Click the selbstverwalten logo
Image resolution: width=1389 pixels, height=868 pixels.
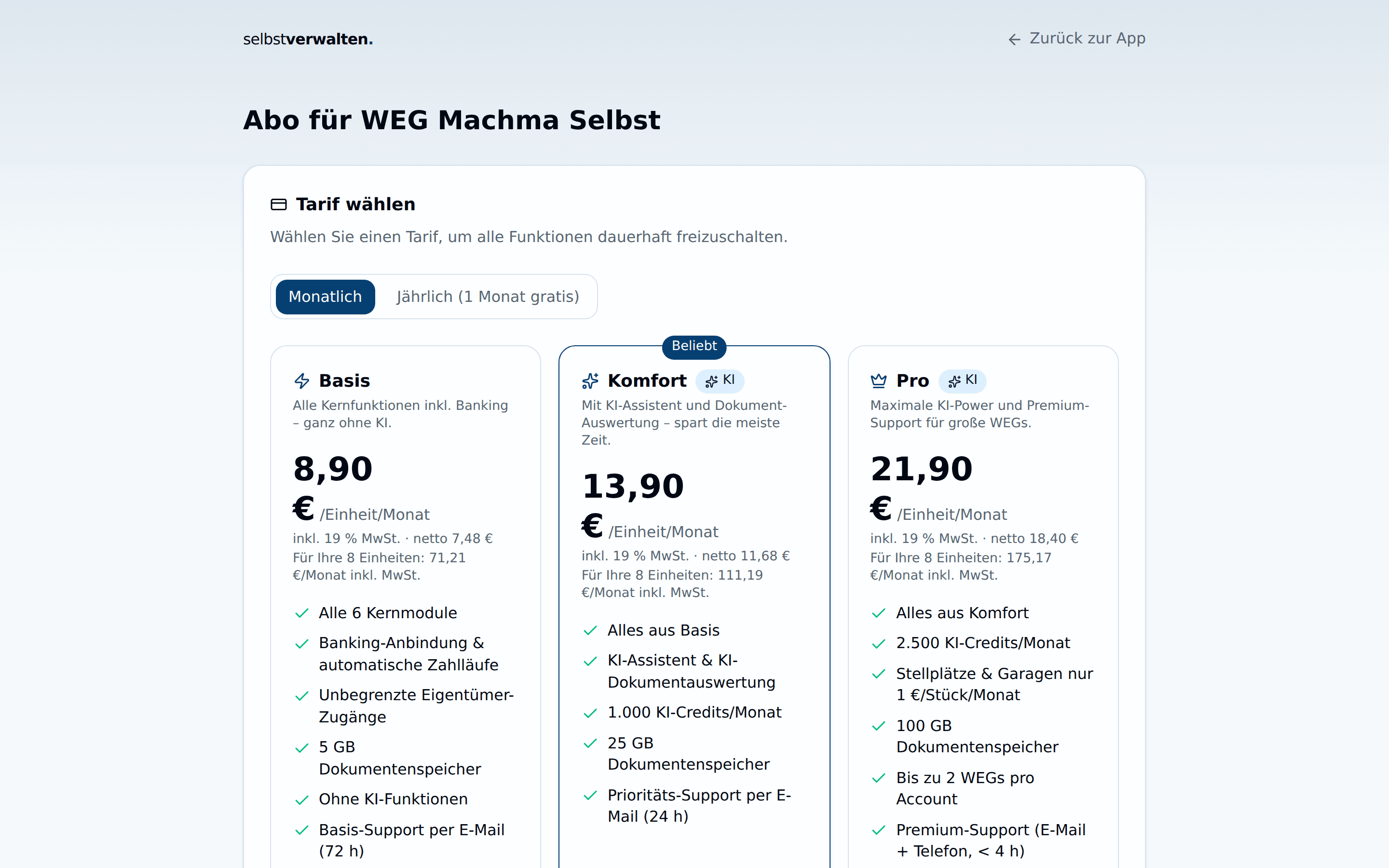pyautogui.click(x=308, y=39)
